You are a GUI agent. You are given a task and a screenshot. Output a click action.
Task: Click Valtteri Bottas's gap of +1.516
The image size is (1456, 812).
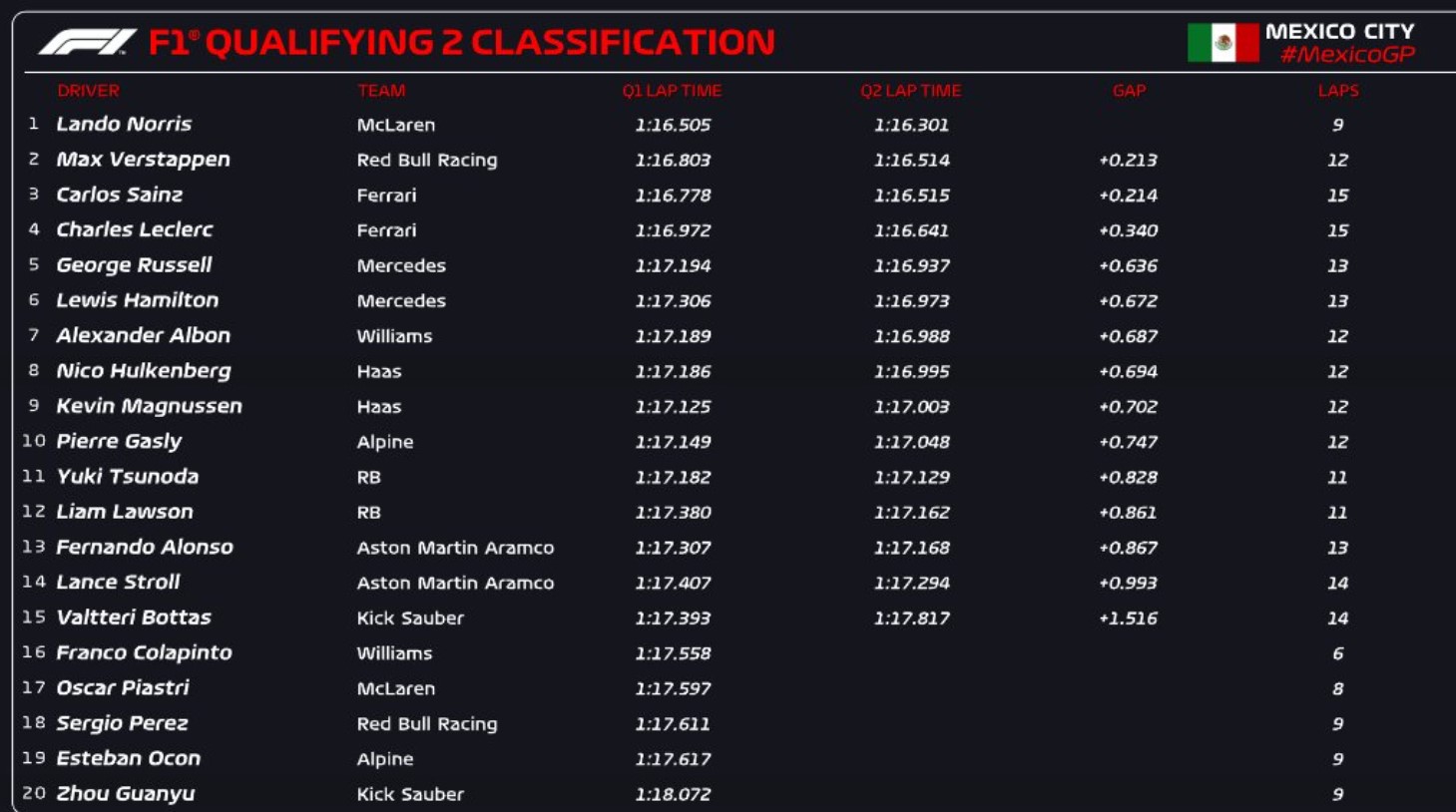pyautogui.click(x=1128, y=618)
